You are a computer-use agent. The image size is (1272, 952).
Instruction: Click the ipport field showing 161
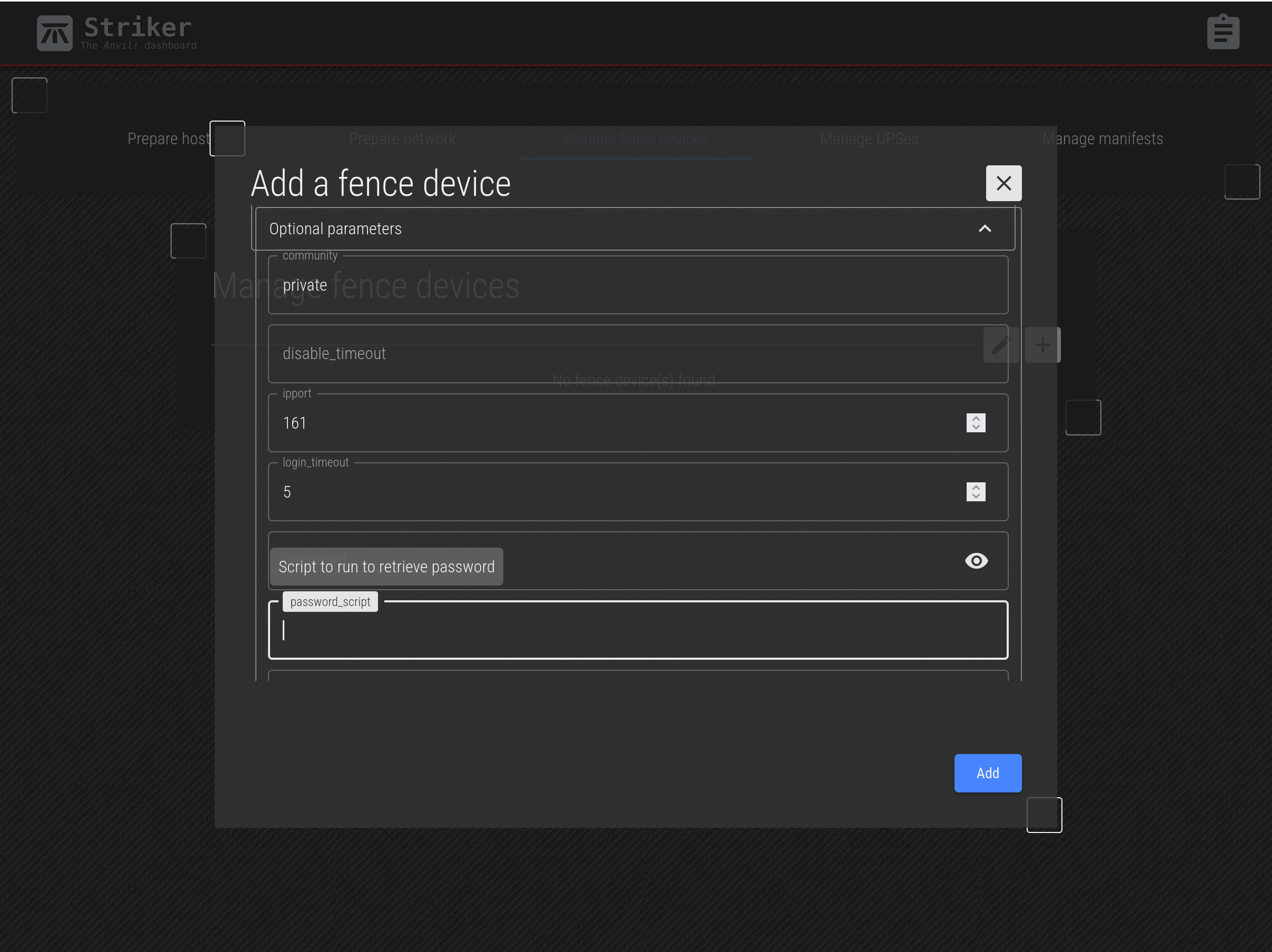(638, 423)
